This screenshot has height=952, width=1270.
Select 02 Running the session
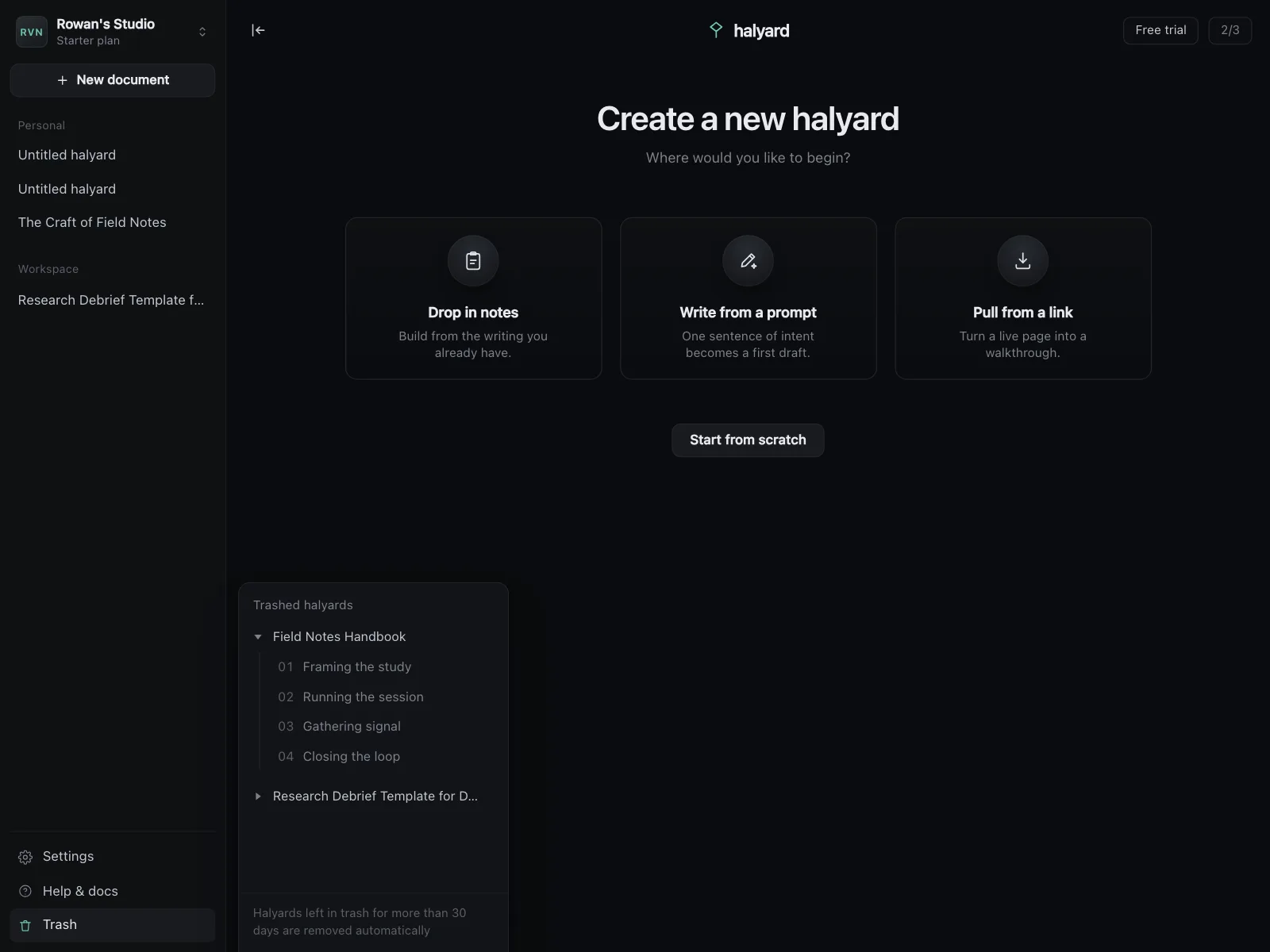tap(351, 697)
